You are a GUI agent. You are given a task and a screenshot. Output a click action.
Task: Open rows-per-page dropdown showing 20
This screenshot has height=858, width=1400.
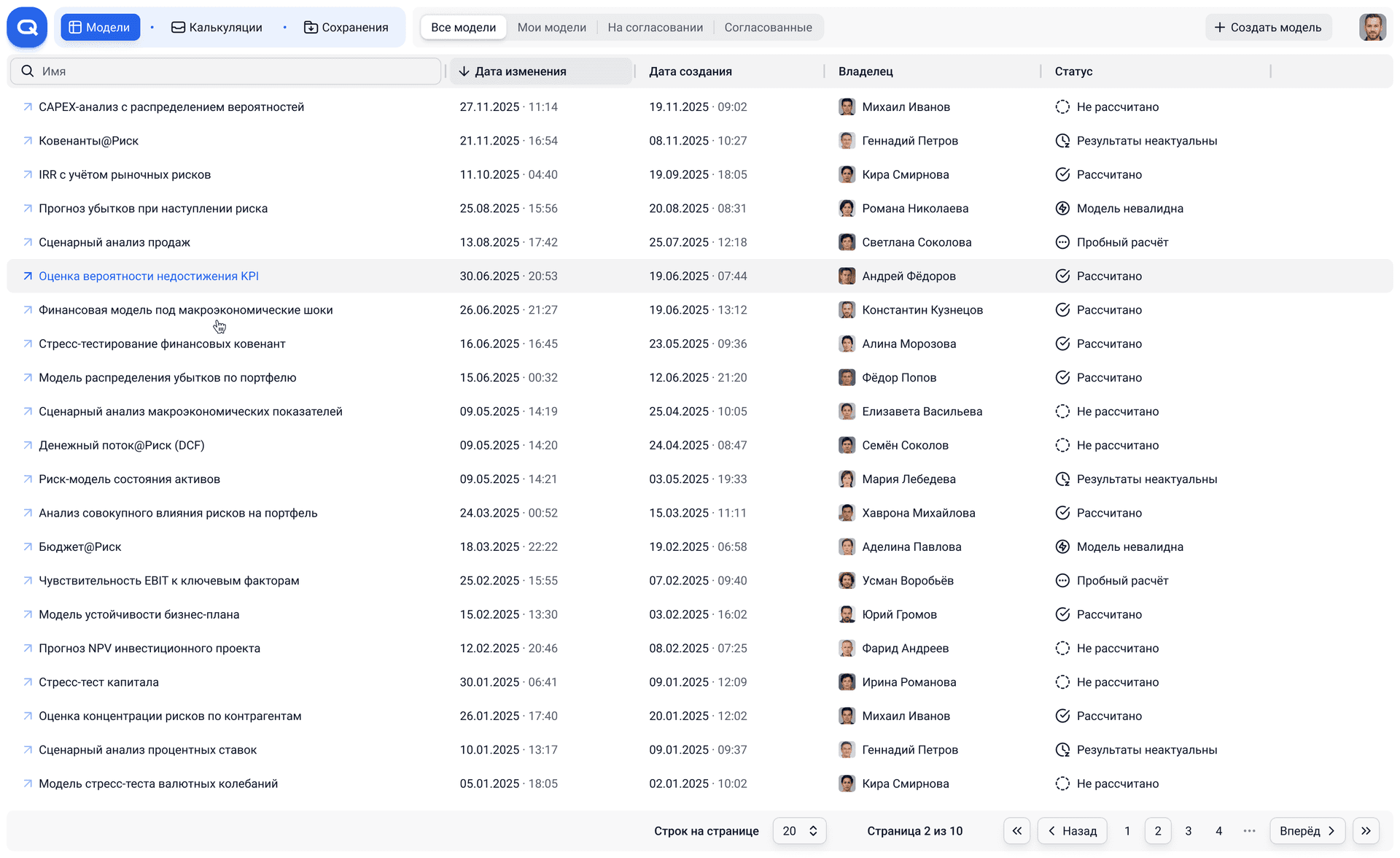pyautogui.click(x=799, y=831)
